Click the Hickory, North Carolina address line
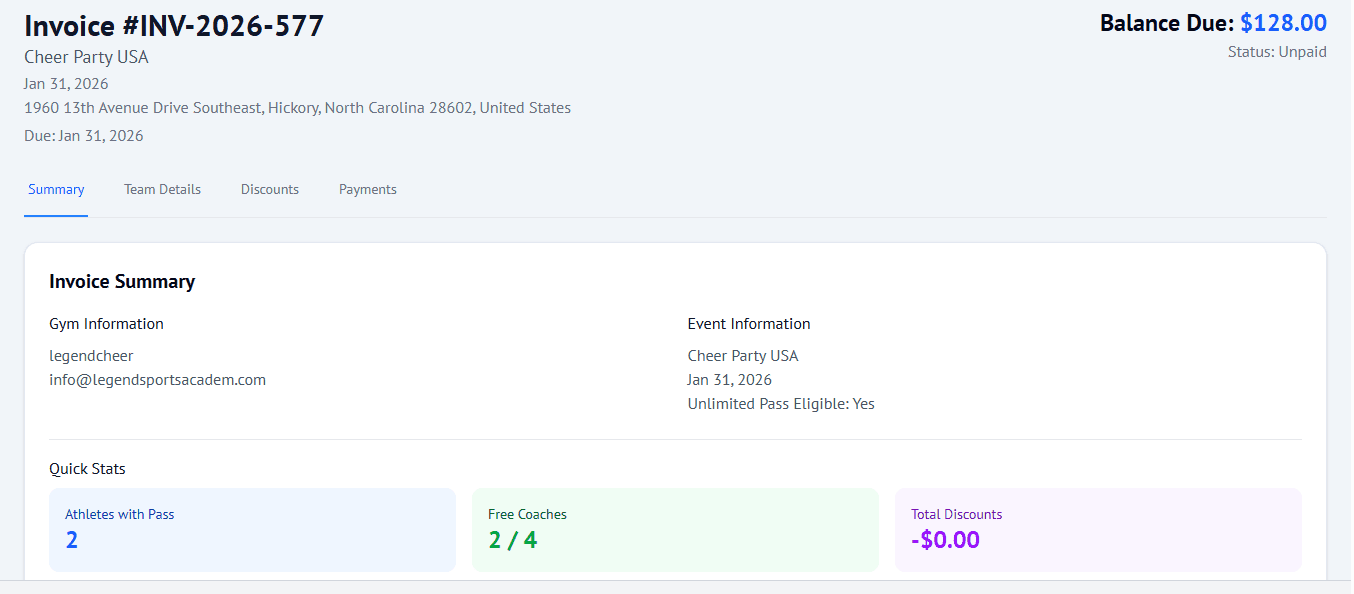 (x=297, y=108)
